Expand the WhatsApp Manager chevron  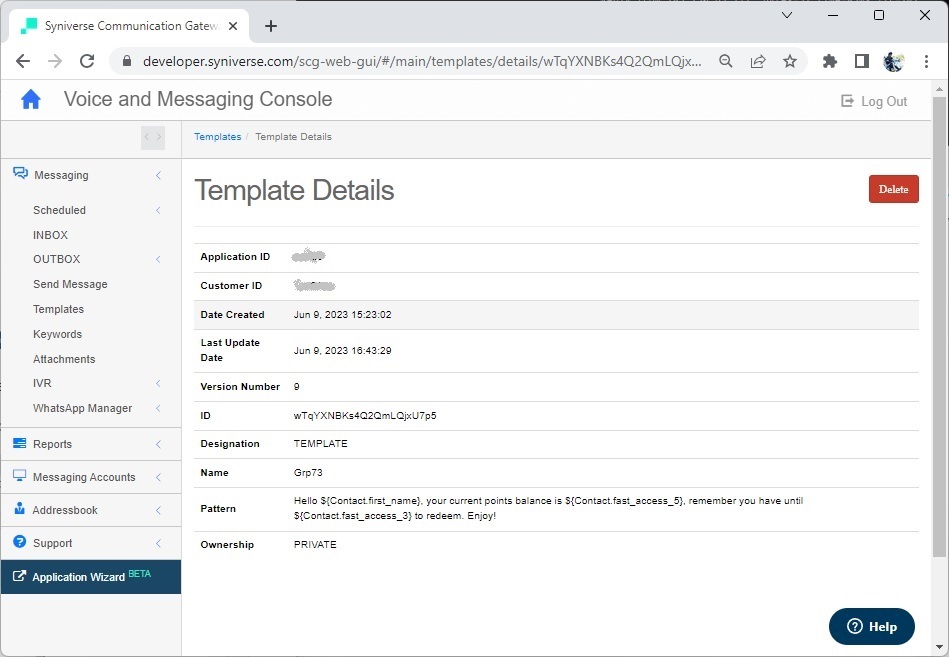click(x=159, y=408)
